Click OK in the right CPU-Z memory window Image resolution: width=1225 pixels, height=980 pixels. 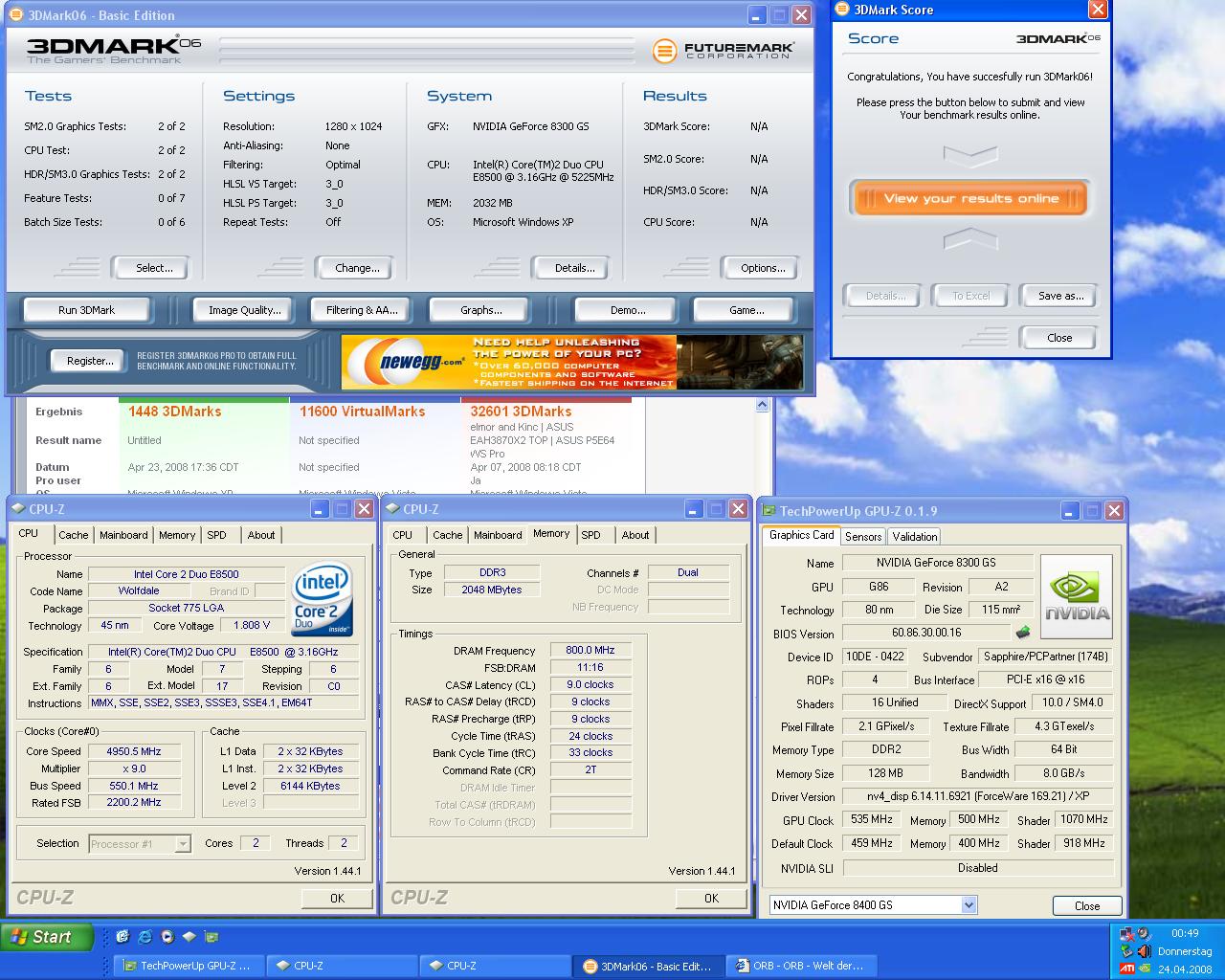711,898
